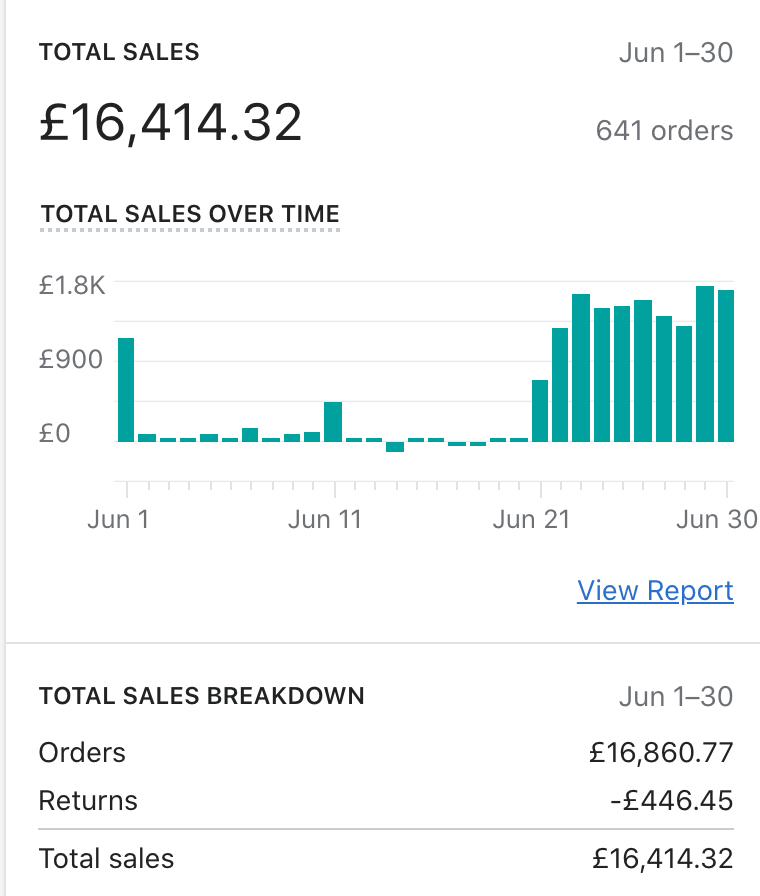Click the 'Total Sales Over Time' underlined heading
Viewport: 760px width, 896px height.
[x=190, y=214]
